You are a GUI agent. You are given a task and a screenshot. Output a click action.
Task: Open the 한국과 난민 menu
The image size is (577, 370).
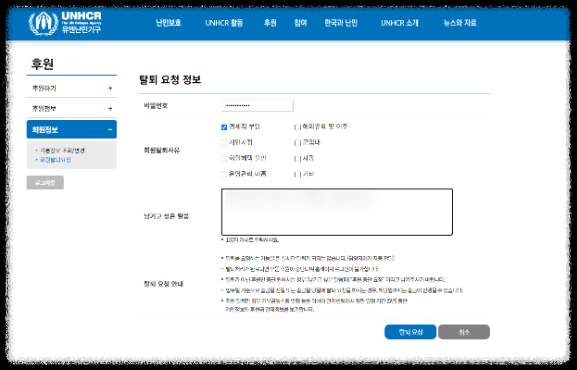coord(341,23)
